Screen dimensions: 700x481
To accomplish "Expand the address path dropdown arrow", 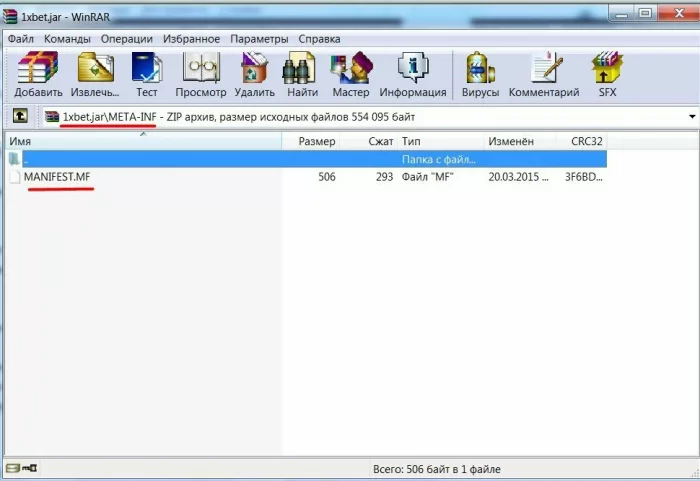I will [x=691, y=117].
